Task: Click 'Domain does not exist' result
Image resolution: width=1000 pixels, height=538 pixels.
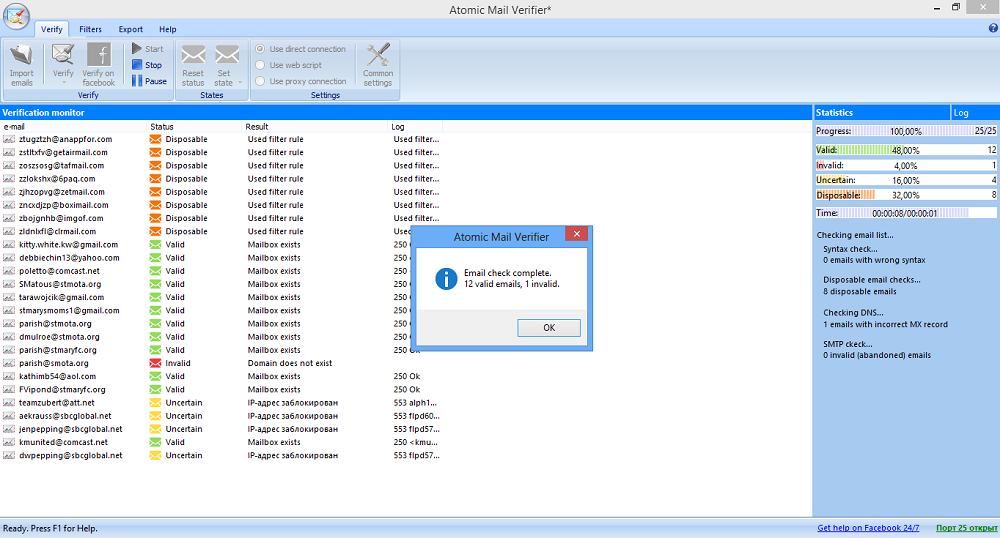Action: pos(290,363)
